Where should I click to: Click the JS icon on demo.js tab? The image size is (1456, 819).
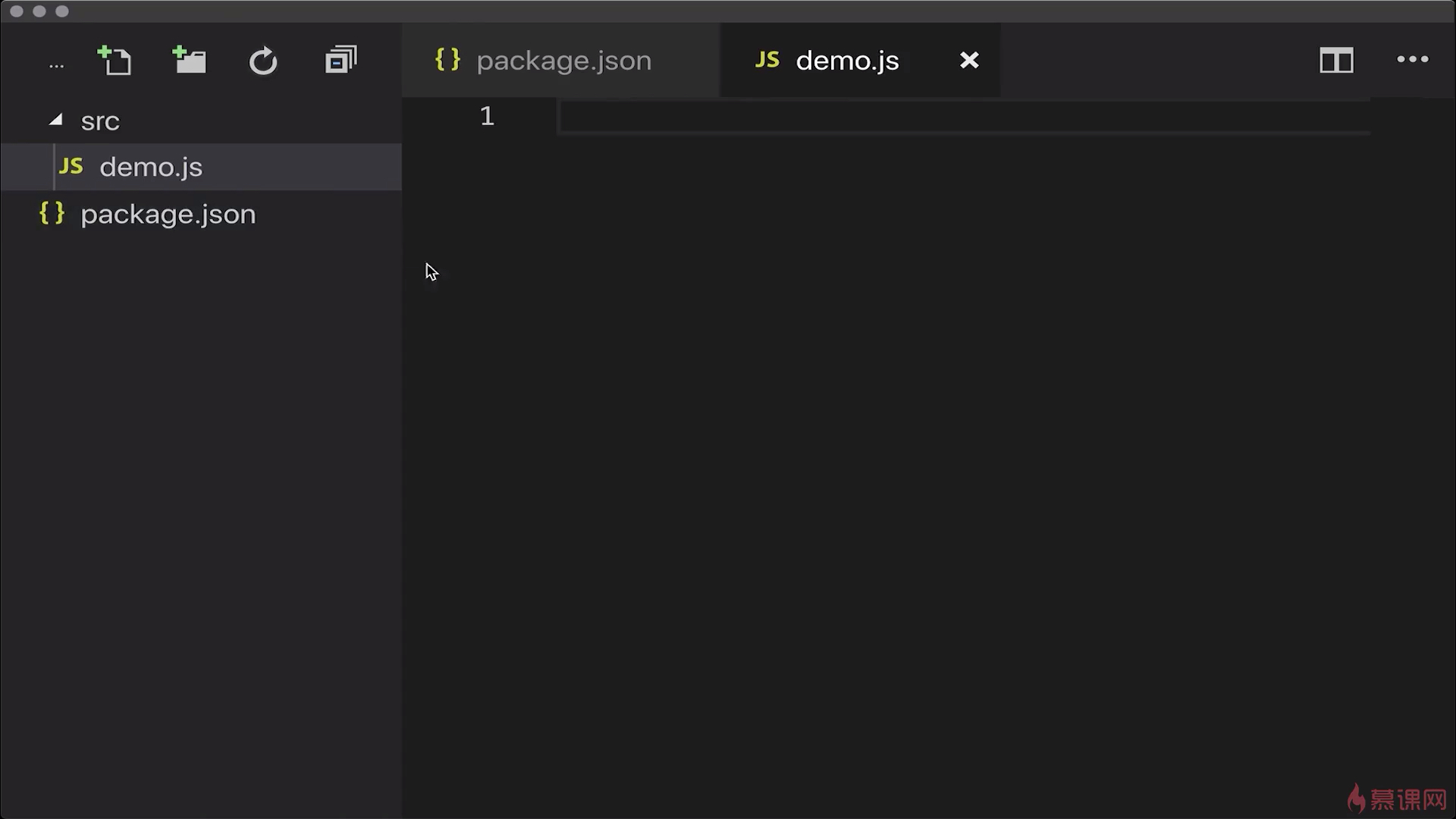tap(767, 60)
